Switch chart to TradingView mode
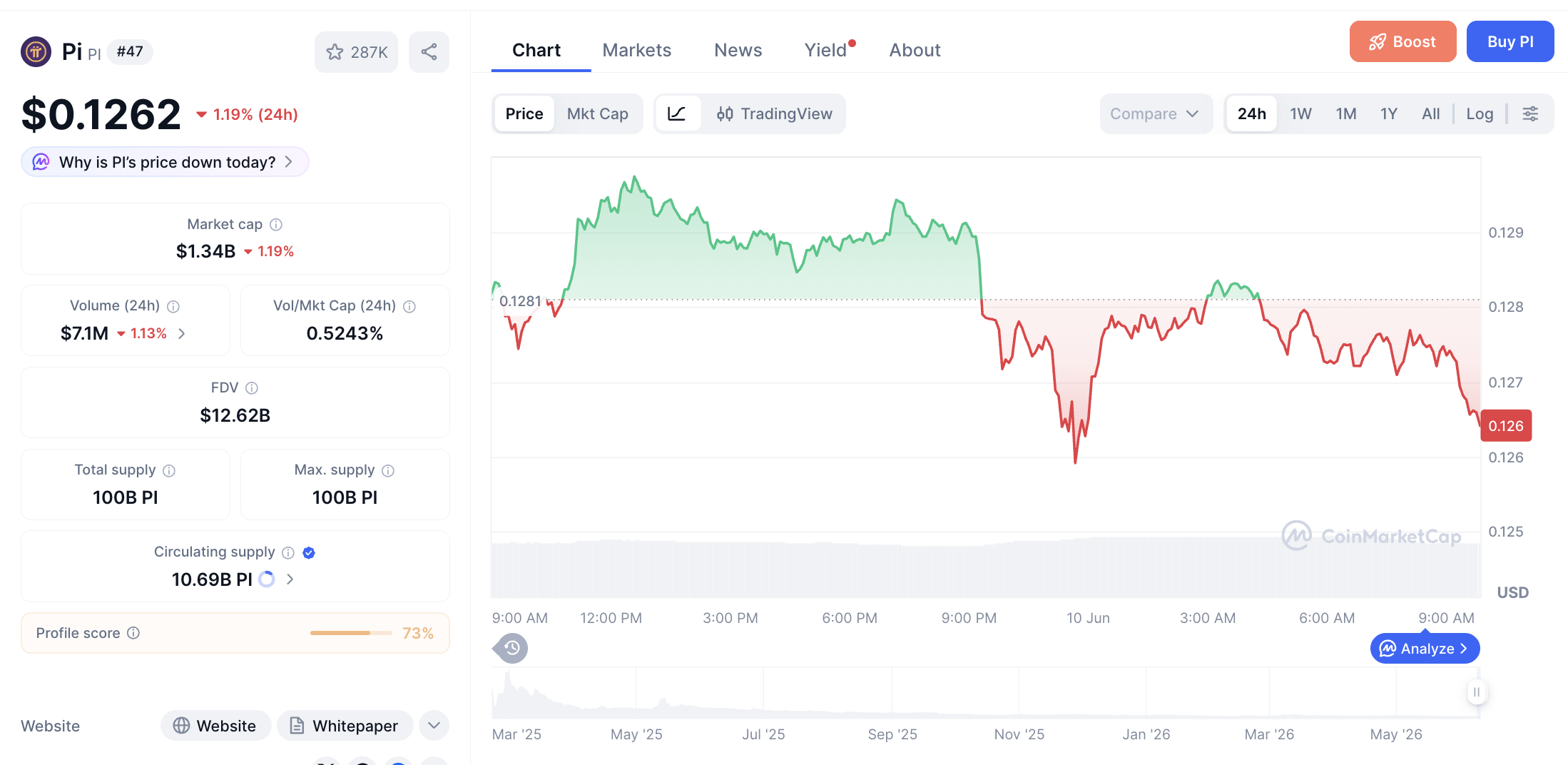 coord(774,114)
